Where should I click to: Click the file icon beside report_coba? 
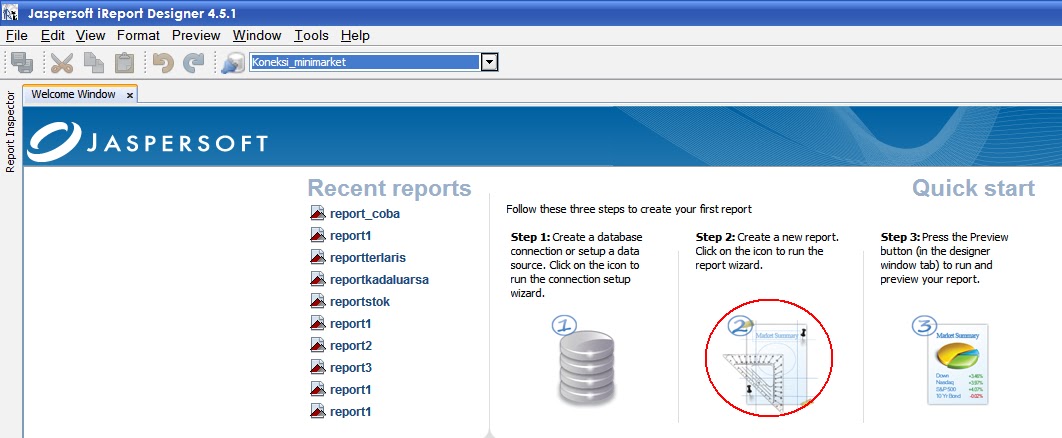[x=318, y=213]
